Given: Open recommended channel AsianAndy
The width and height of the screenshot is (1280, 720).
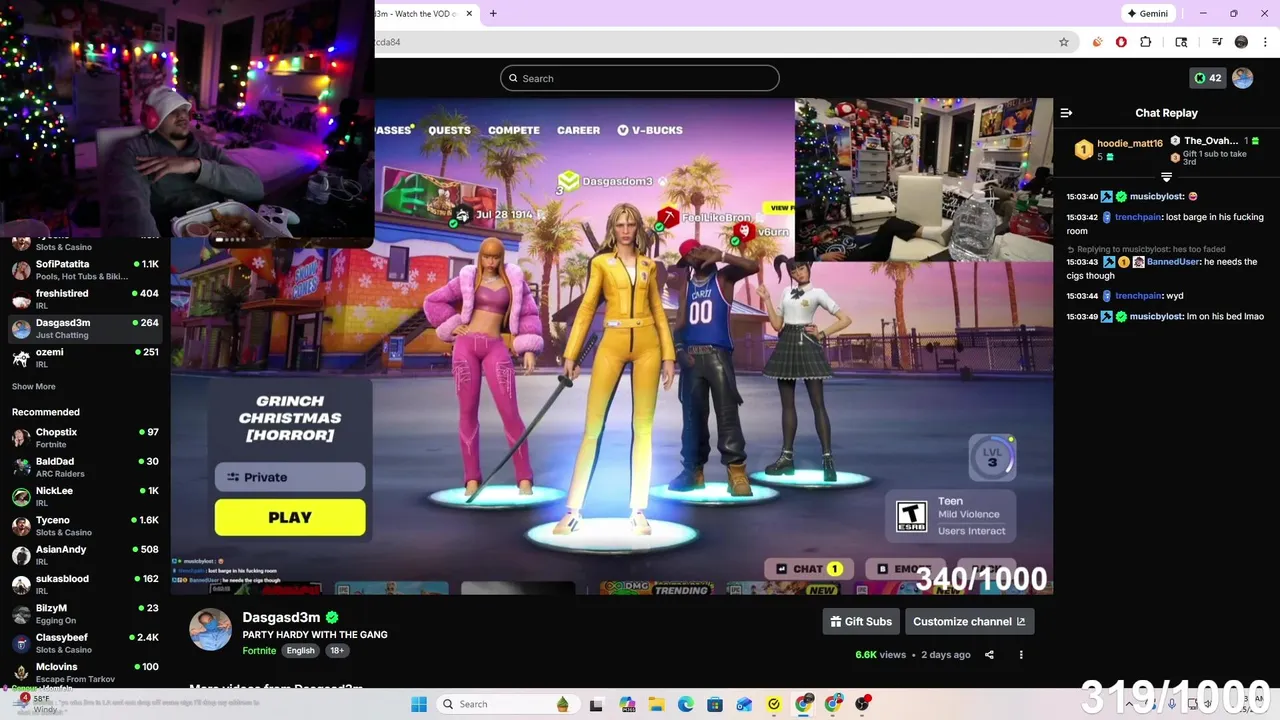Looking at the screenshot, I should [85, 555].
